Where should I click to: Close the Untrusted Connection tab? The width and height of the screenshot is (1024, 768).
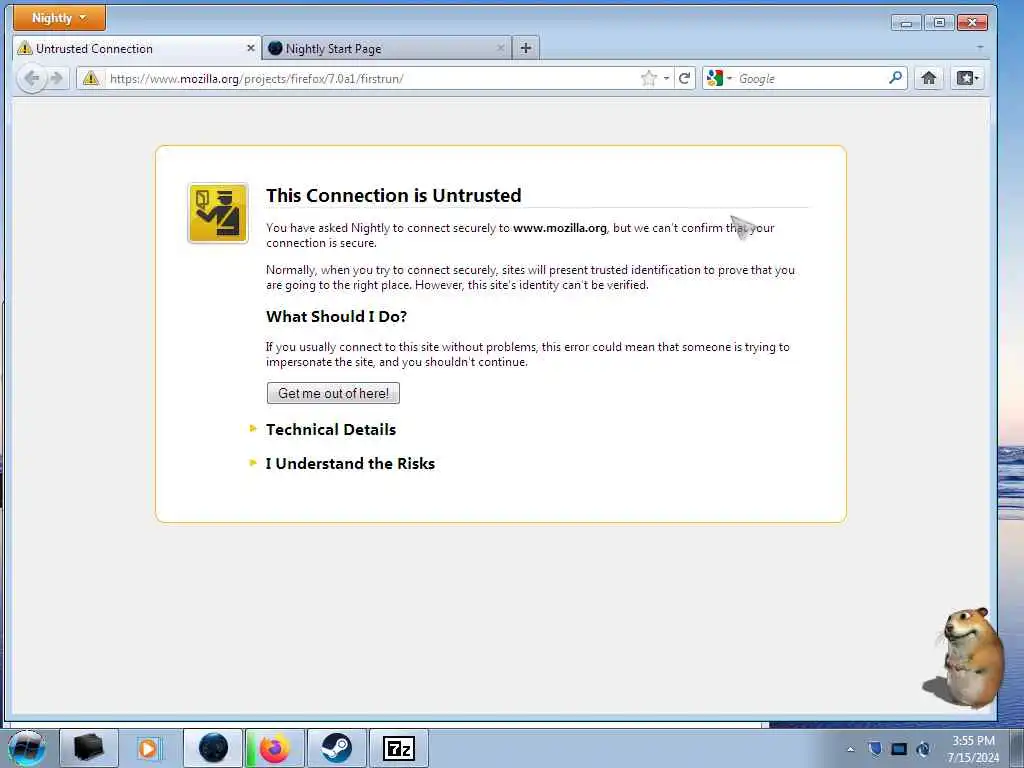pyautogui.click(x=250, y=48)
